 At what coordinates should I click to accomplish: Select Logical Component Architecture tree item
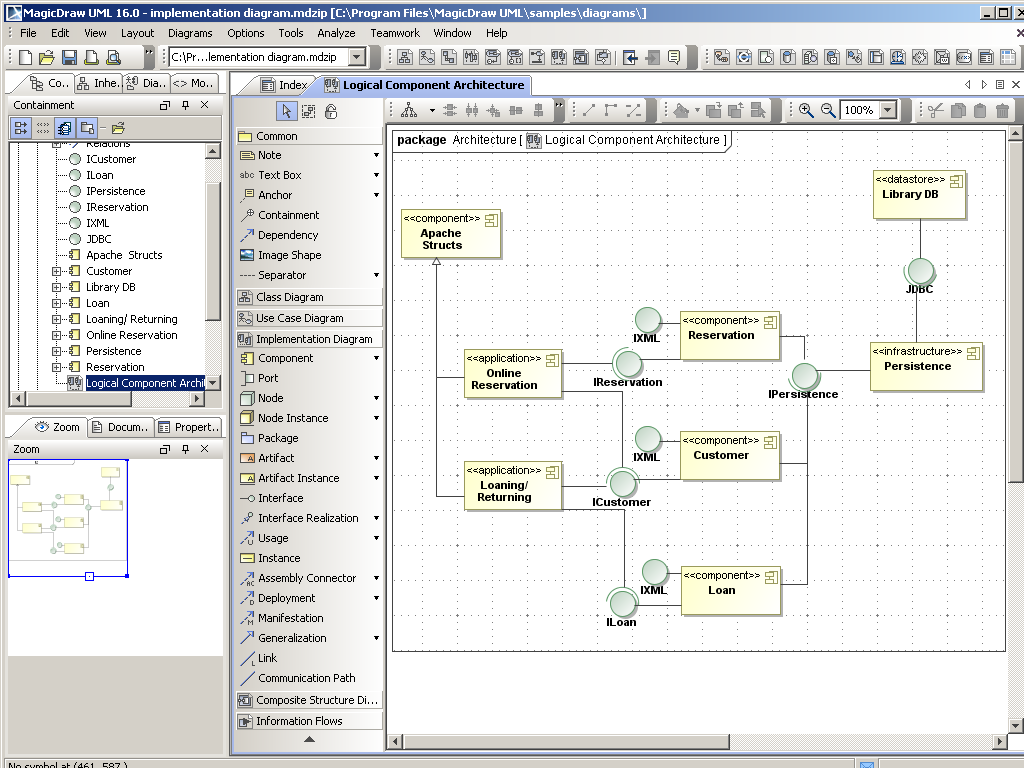coord(145,383)
